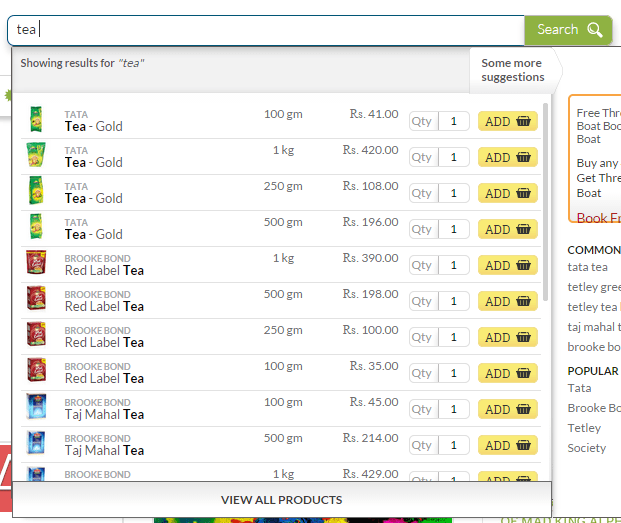
Task: Edit quantity for Tata Tea Gold 1 kg
Action: 454,157
